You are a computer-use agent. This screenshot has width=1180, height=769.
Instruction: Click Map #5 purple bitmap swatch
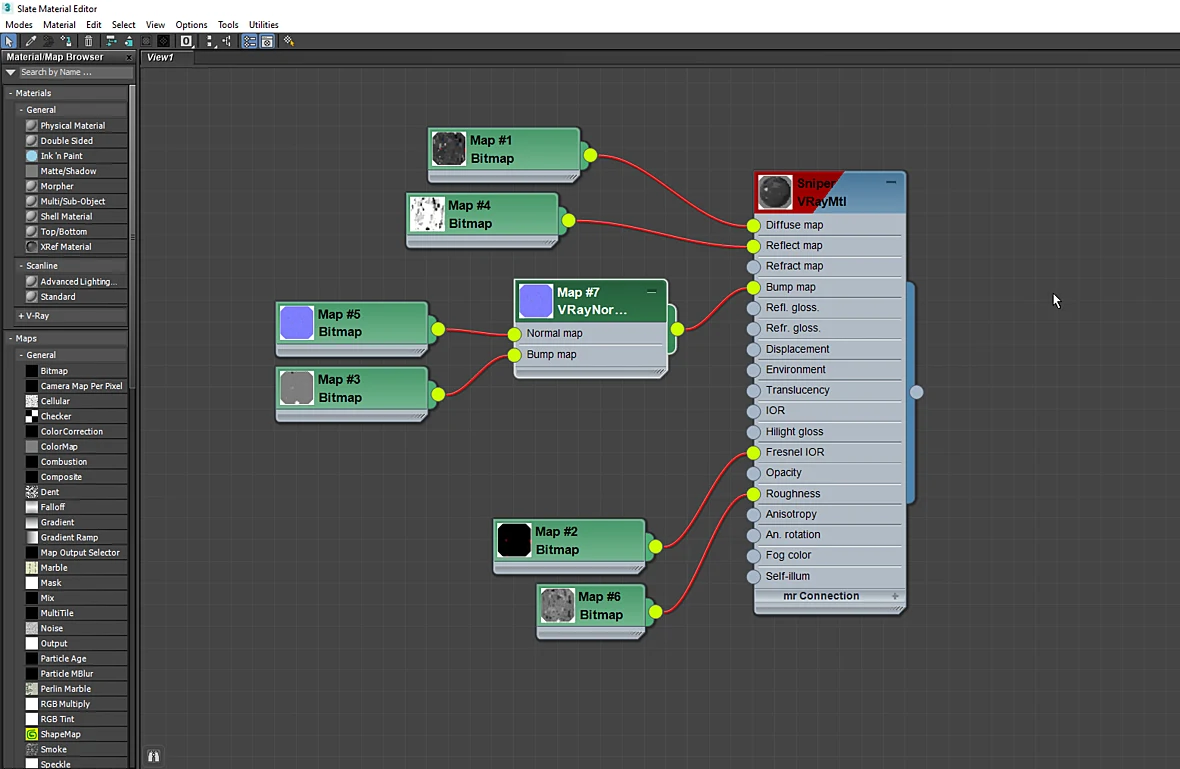[x=297, y=323]
